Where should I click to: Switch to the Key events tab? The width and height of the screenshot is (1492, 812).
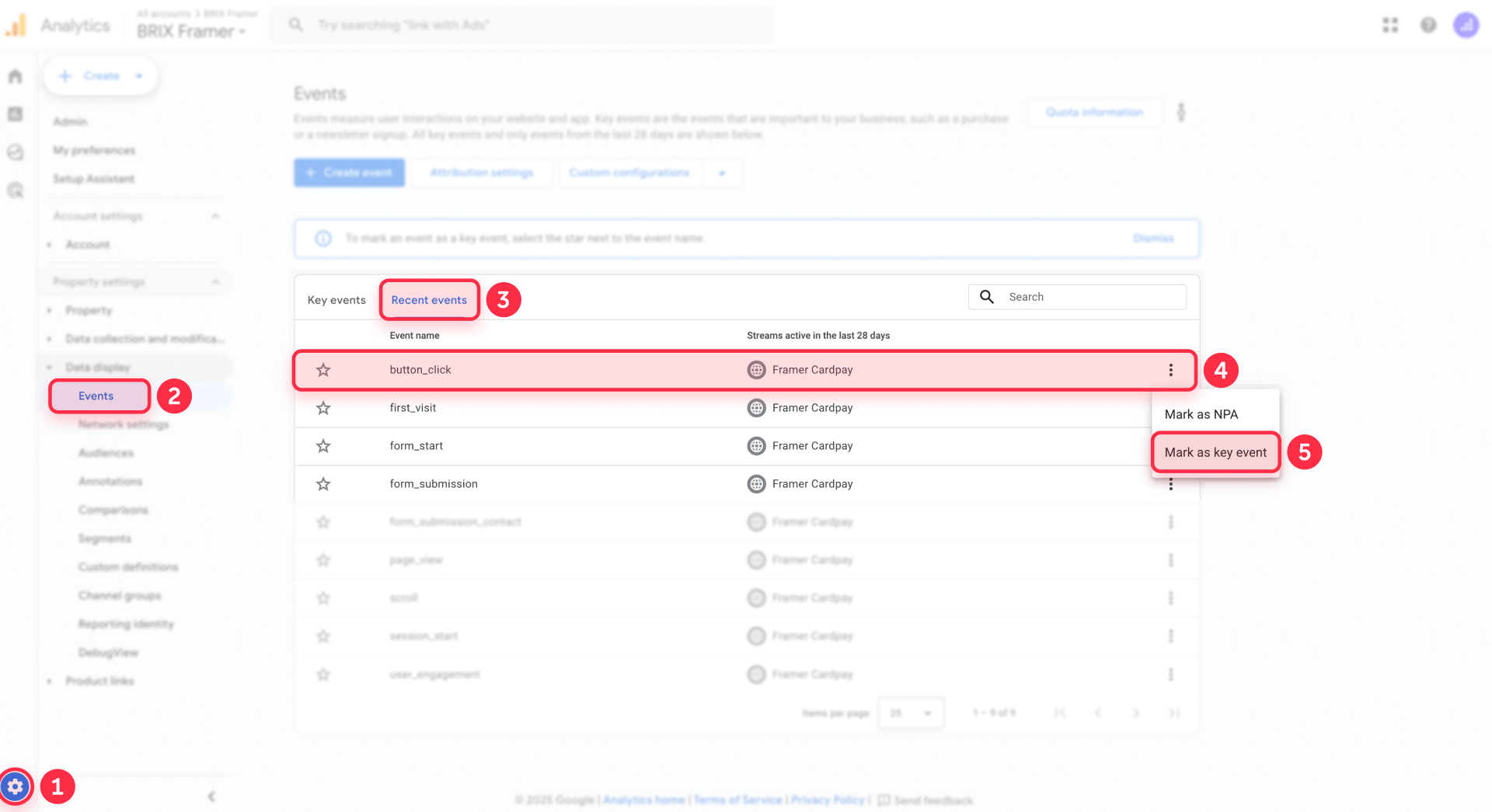tap(336, 300)
